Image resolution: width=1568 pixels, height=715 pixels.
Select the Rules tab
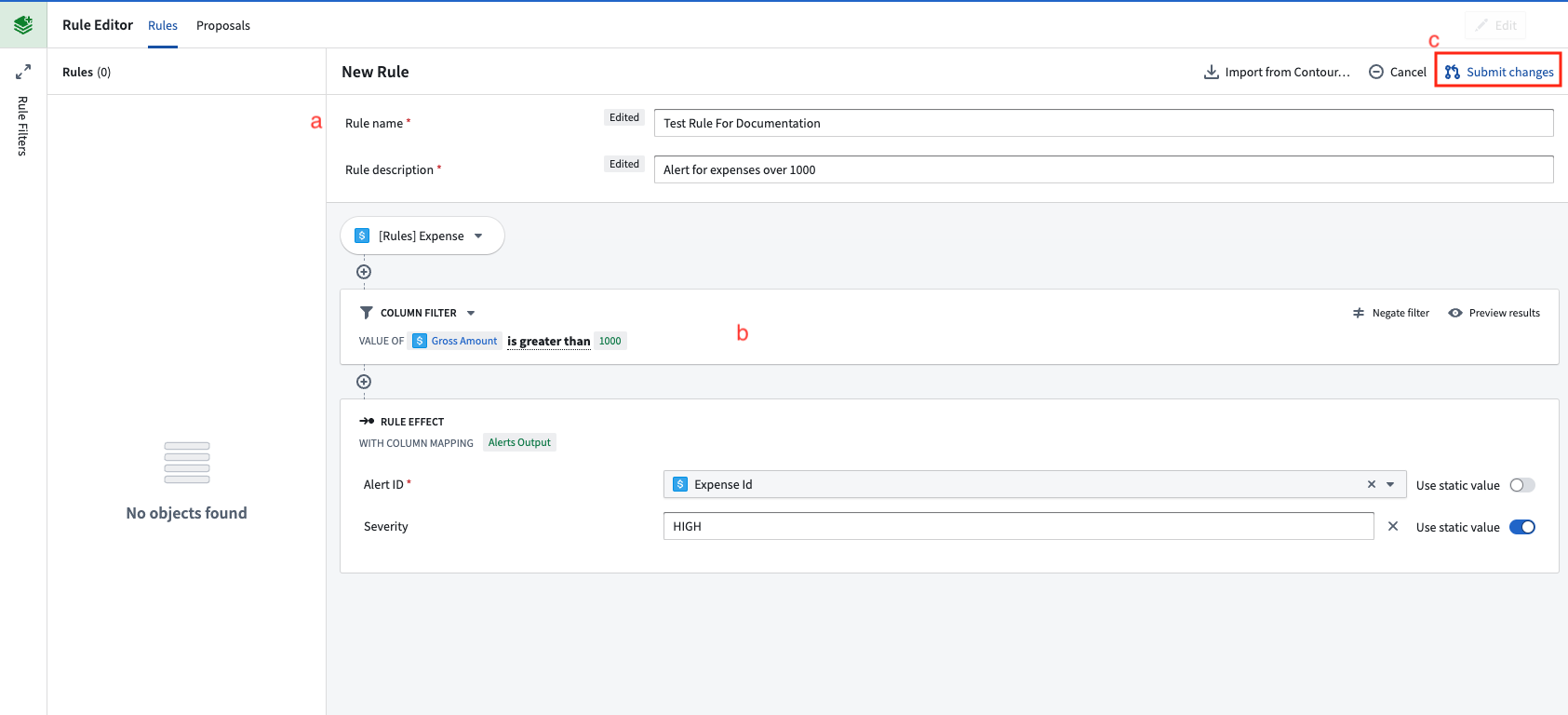163,25
